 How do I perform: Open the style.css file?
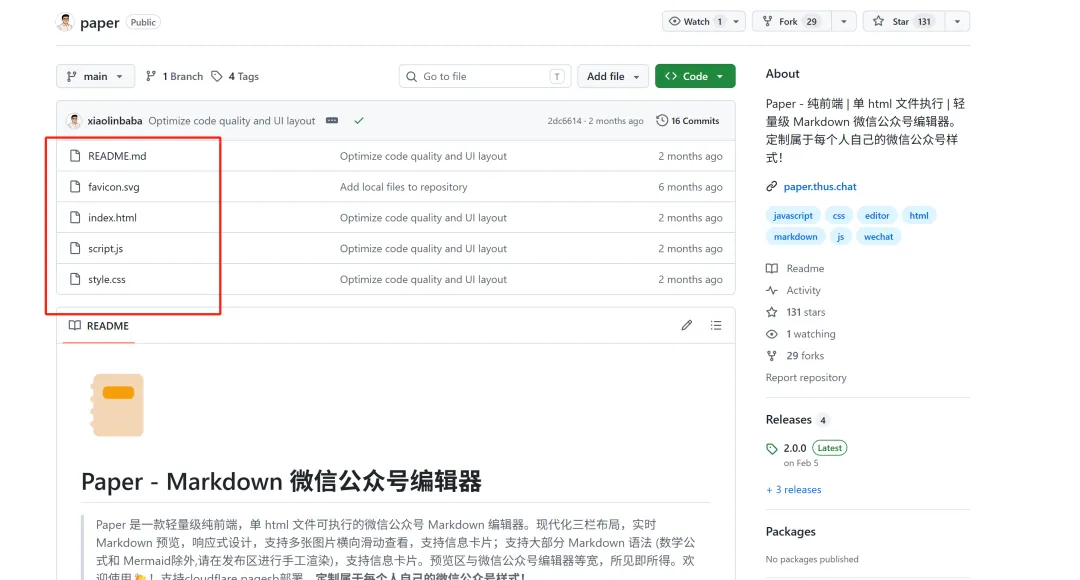tap(107, 280)
